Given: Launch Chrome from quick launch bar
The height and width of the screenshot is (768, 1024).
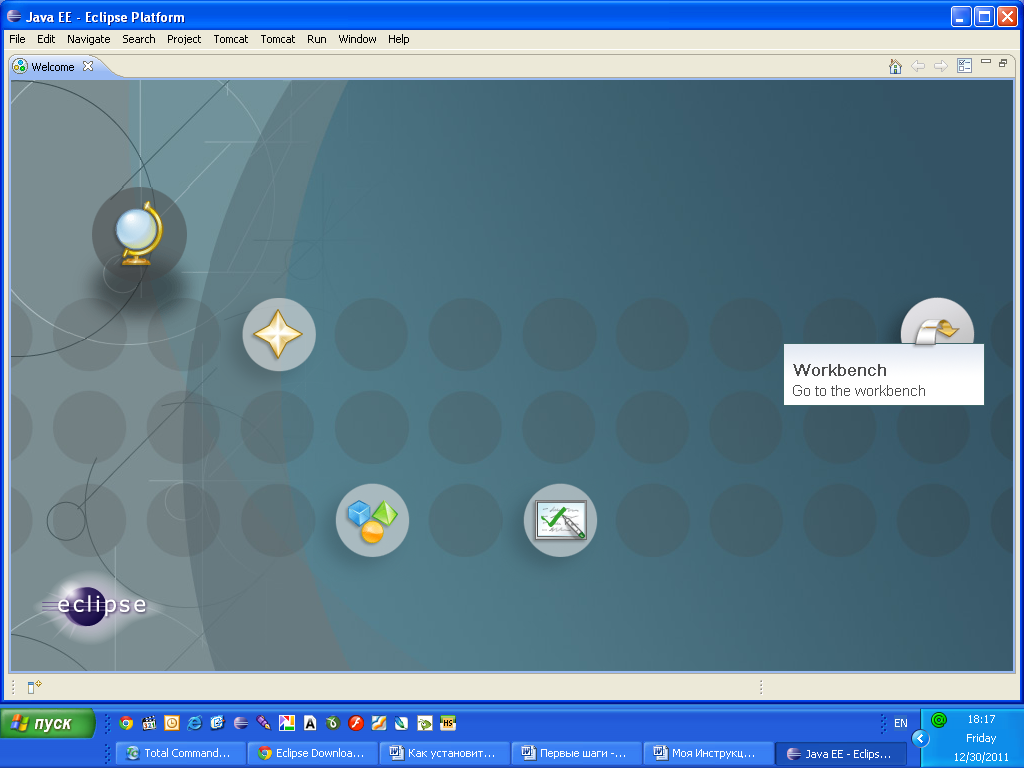Looking at the screenshot, I should pyautogui.click(x=126, y=723).
